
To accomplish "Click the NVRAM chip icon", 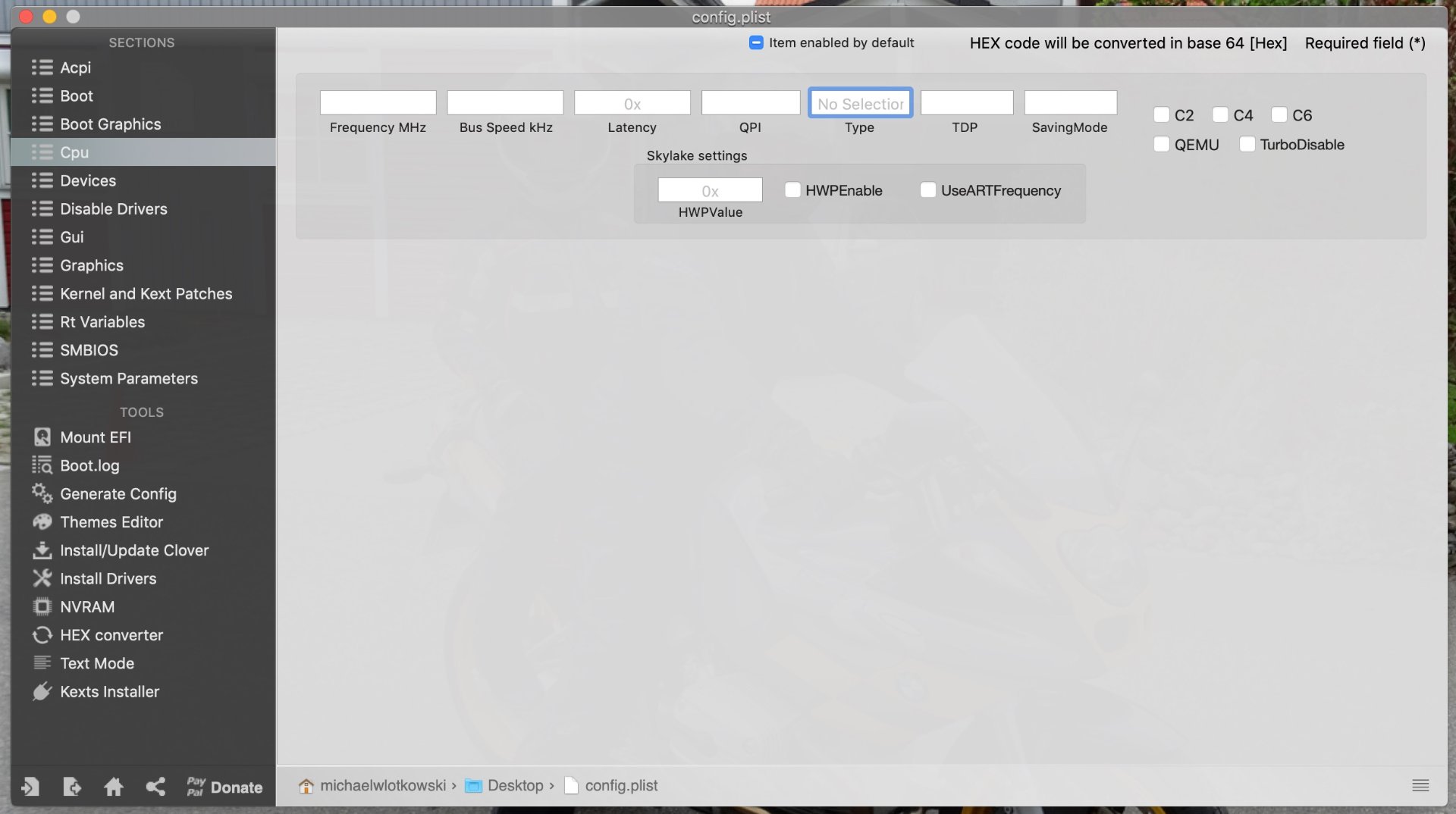I will pyautogui.click(x=42, y=606).
